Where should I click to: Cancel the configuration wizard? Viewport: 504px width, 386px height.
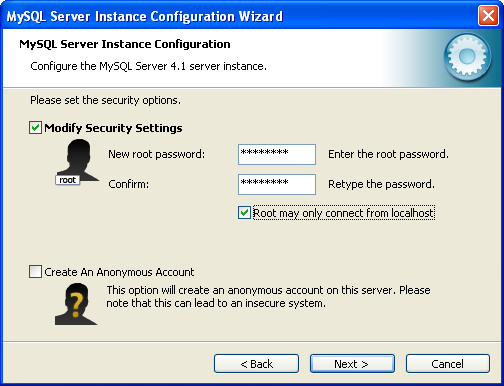point(448,364)
